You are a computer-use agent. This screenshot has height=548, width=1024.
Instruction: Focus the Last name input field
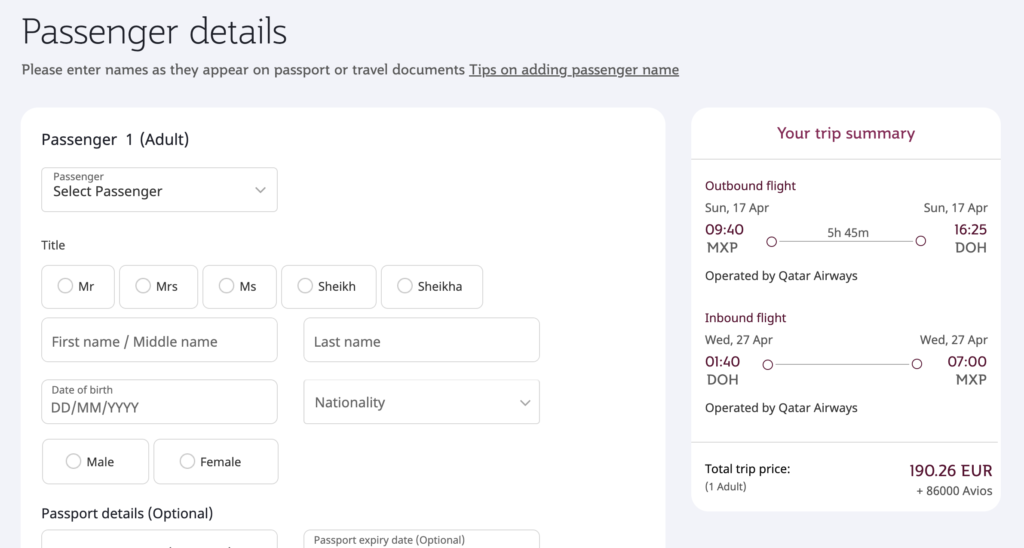(421, 341)
